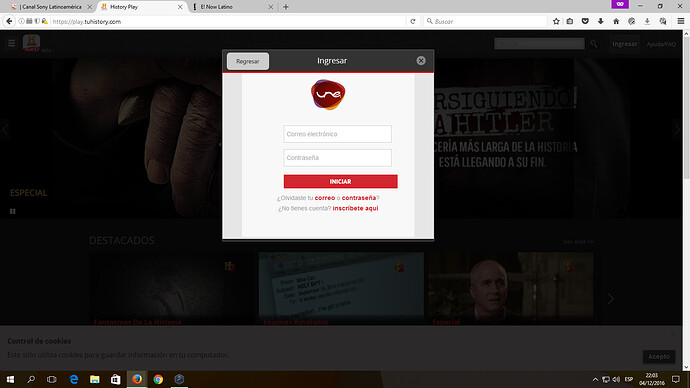This screenshot has width=690, height=388.
Task: Open volume control in system tray
Action: 616,379
